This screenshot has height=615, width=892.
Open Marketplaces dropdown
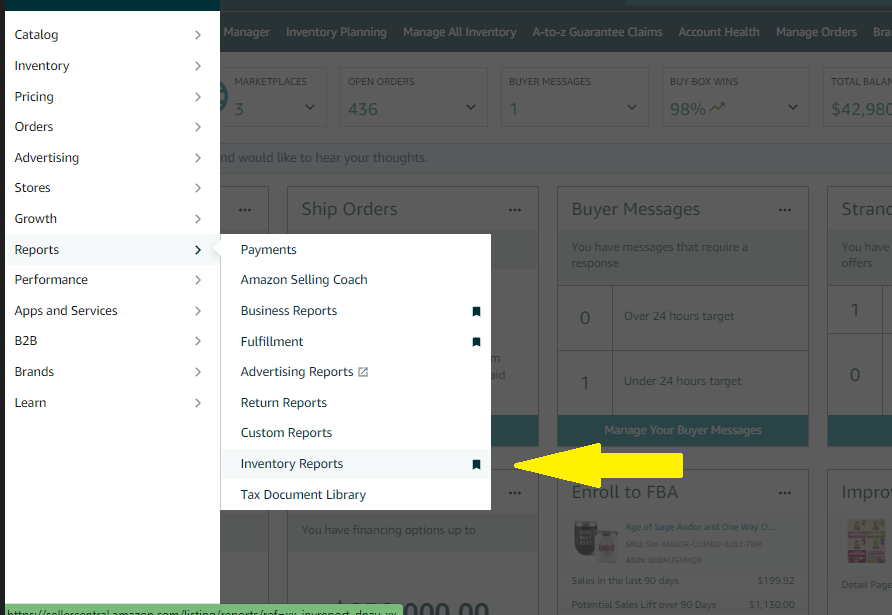pos(310,107)
